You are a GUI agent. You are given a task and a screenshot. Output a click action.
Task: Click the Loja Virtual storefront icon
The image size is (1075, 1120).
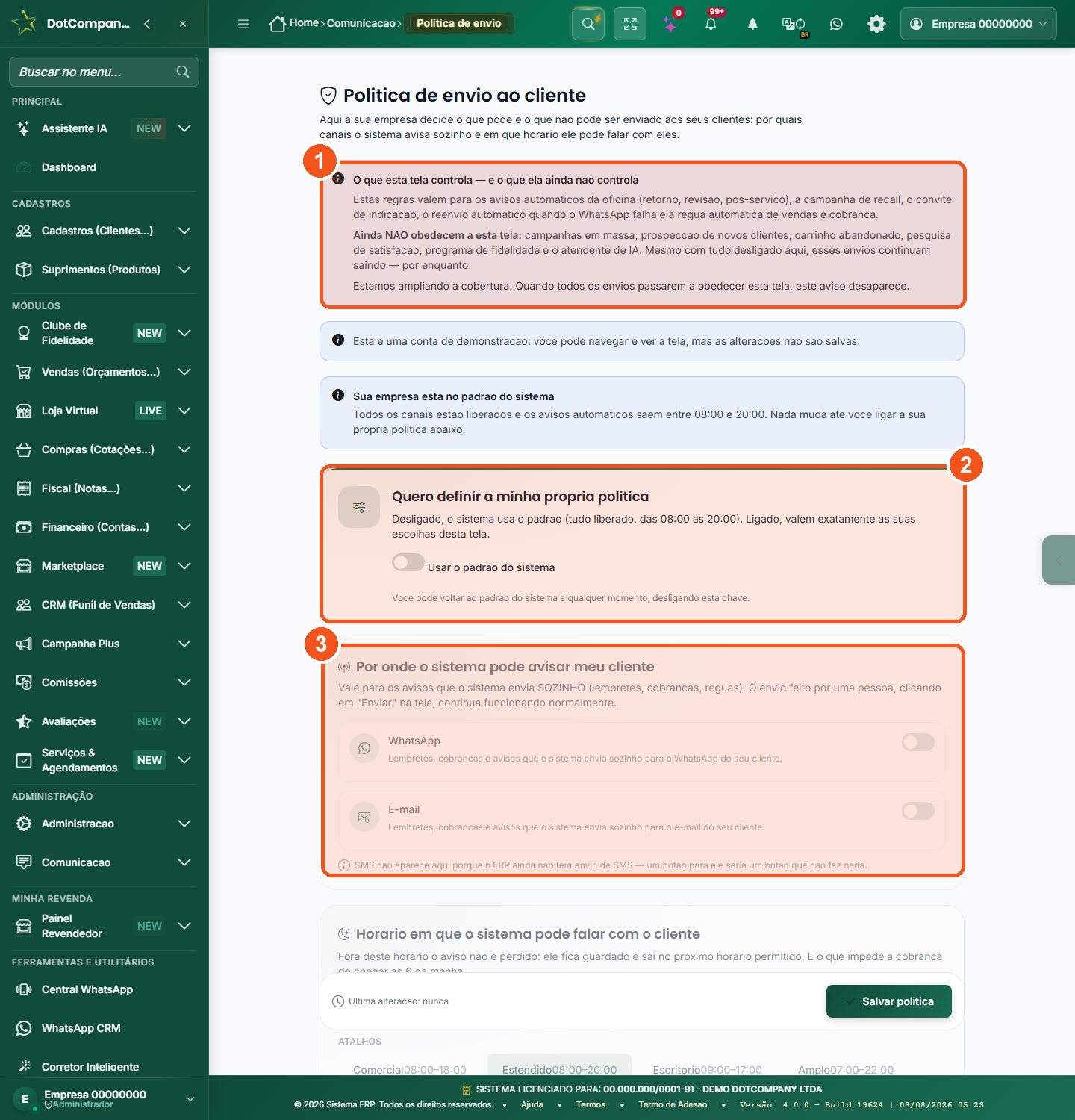point(24,411)
